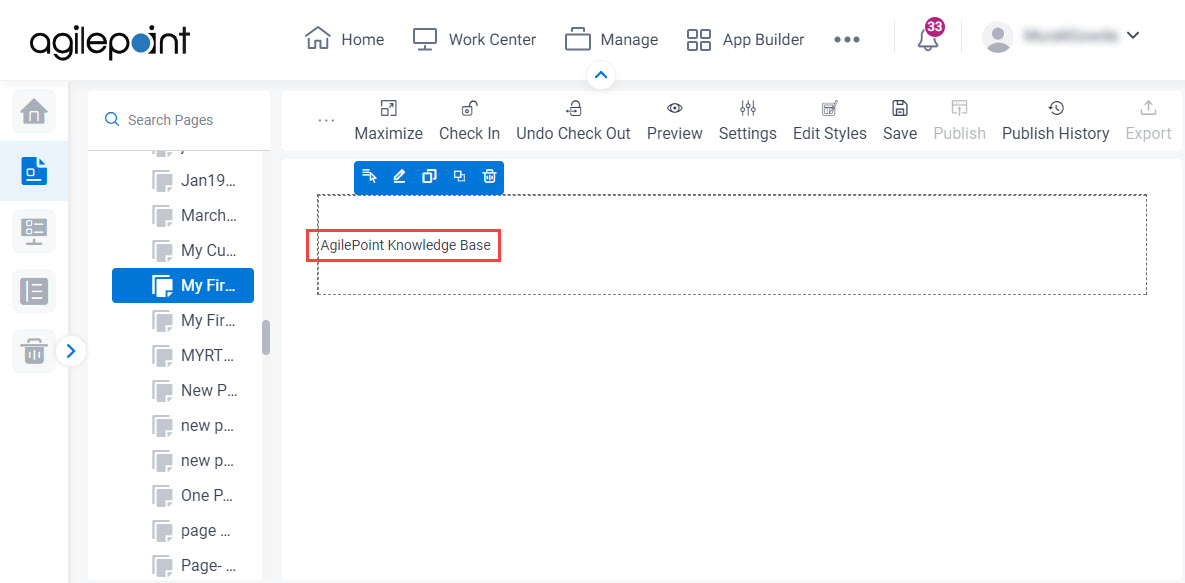Viewport: 1185px width, 583px height.
Task: Go to Work Center
Action: pyautogui.click(x=474, y=39)
